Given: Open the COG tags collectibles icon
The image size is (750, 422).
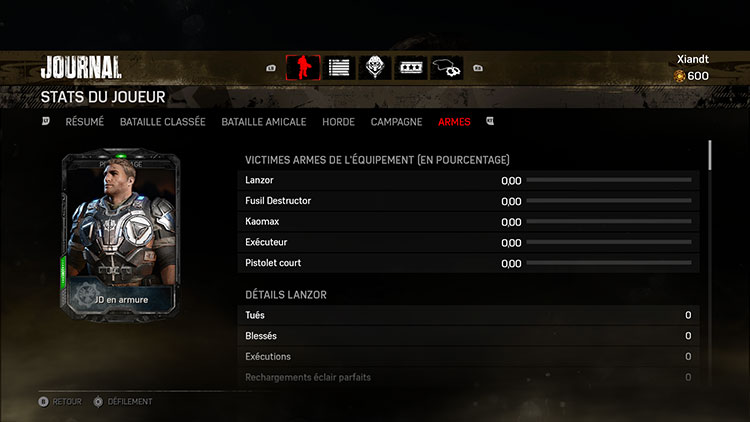Looking at the screenshot, I should tap(447, 67).
